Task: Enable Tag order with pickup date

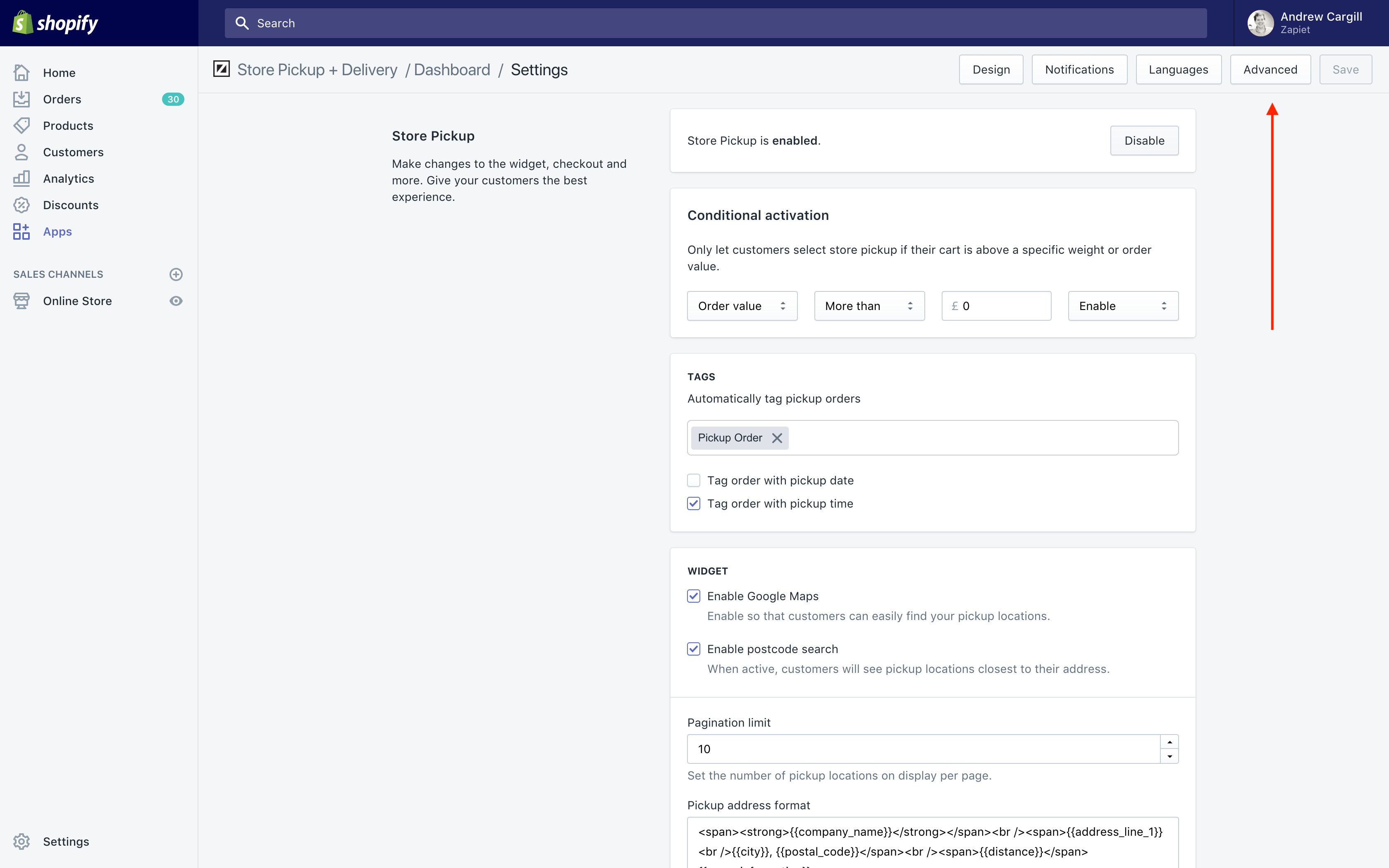Action: tap(693, 480)
